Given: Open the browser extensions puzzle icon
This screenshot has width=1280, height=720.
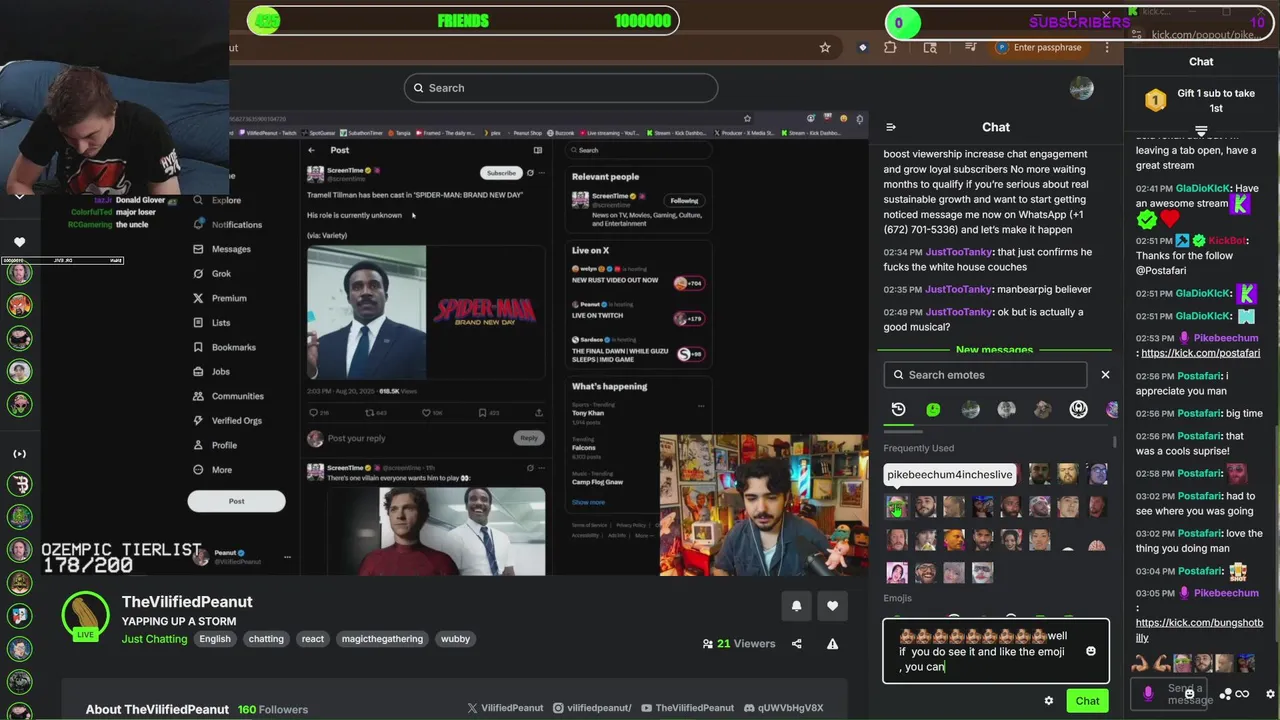Looking at the screenshot, I should coord(890,47).
